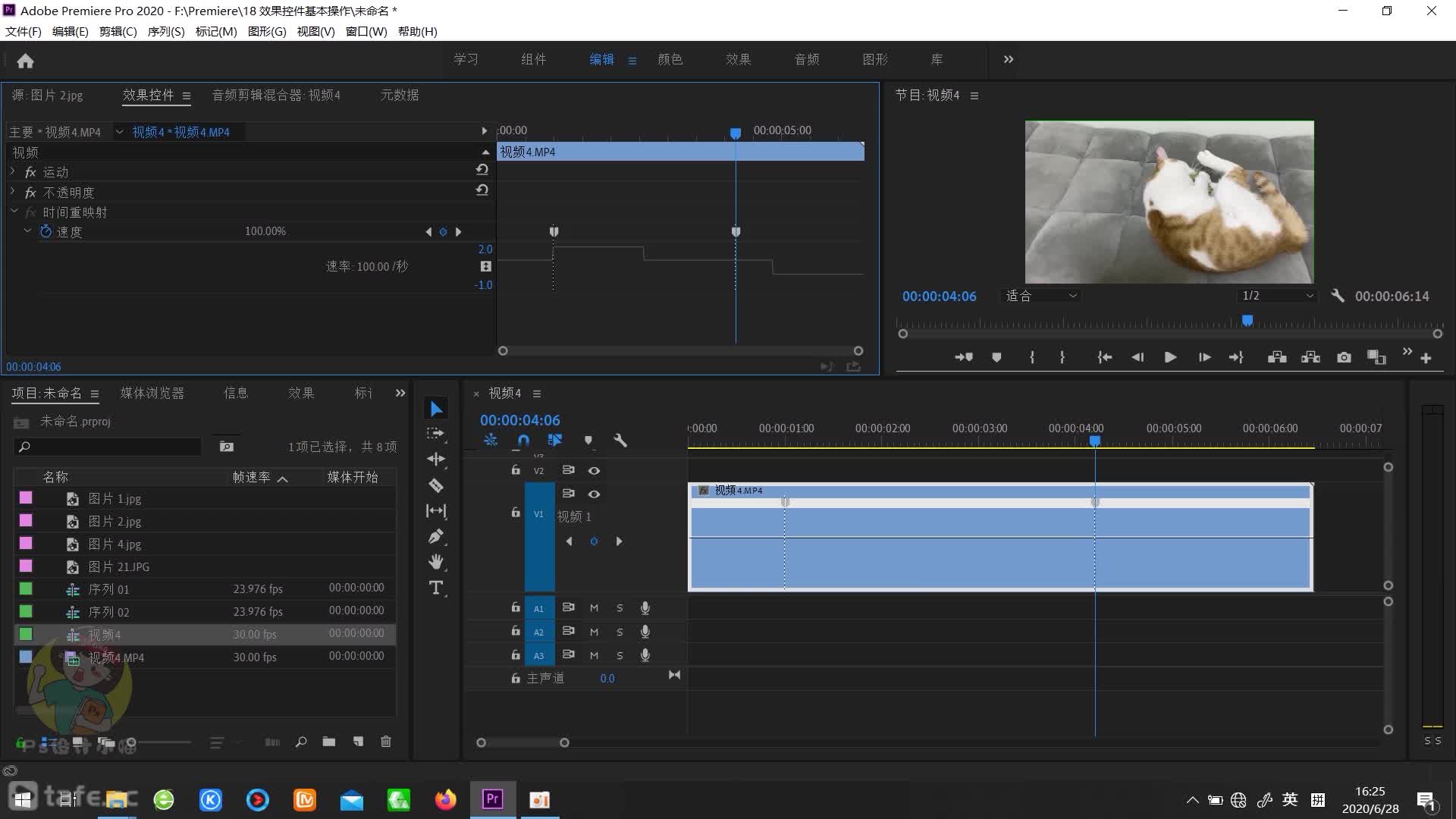Open 媒体浏览器 tab
This screenshot has height=819, width=1456.
pyautogui.click(x=152, y=393)
